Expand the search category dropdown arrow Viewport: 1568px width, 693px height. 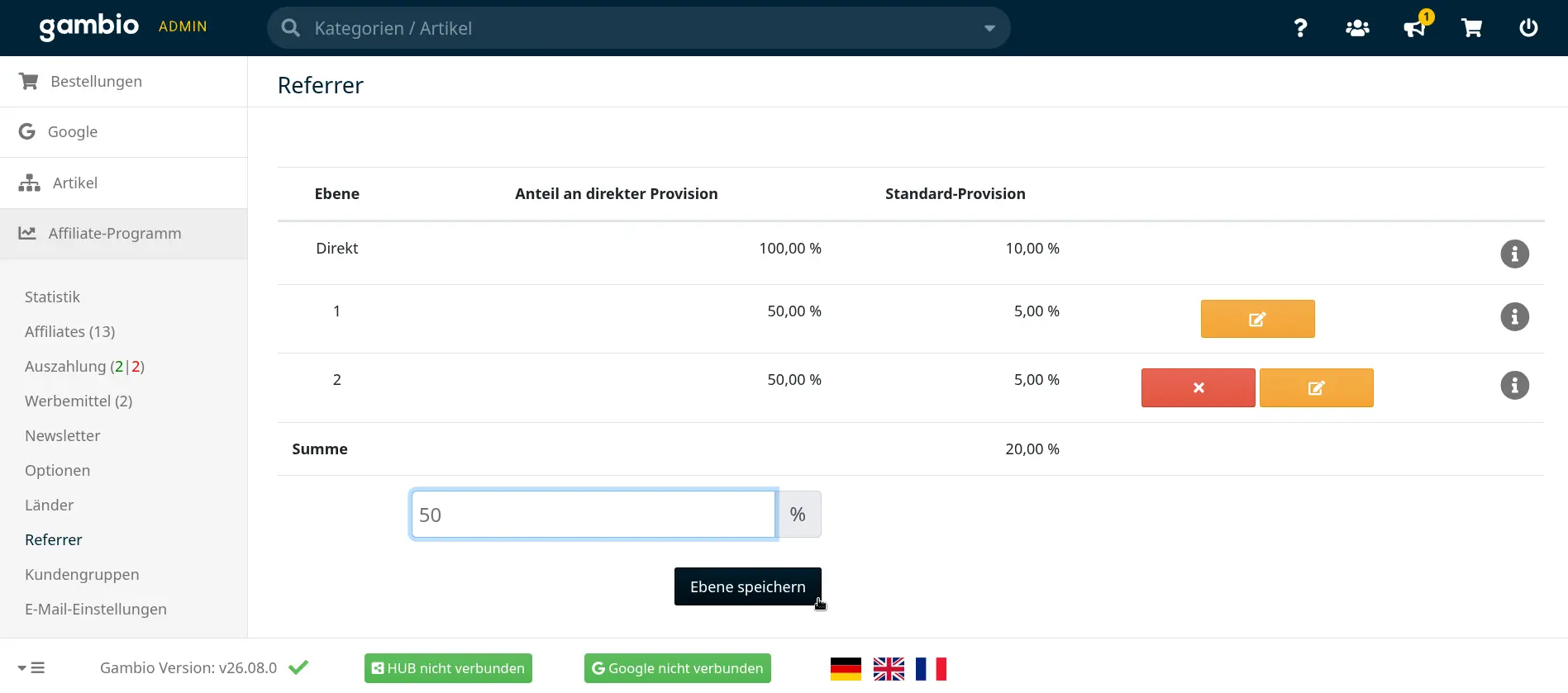tap(989, 28)
